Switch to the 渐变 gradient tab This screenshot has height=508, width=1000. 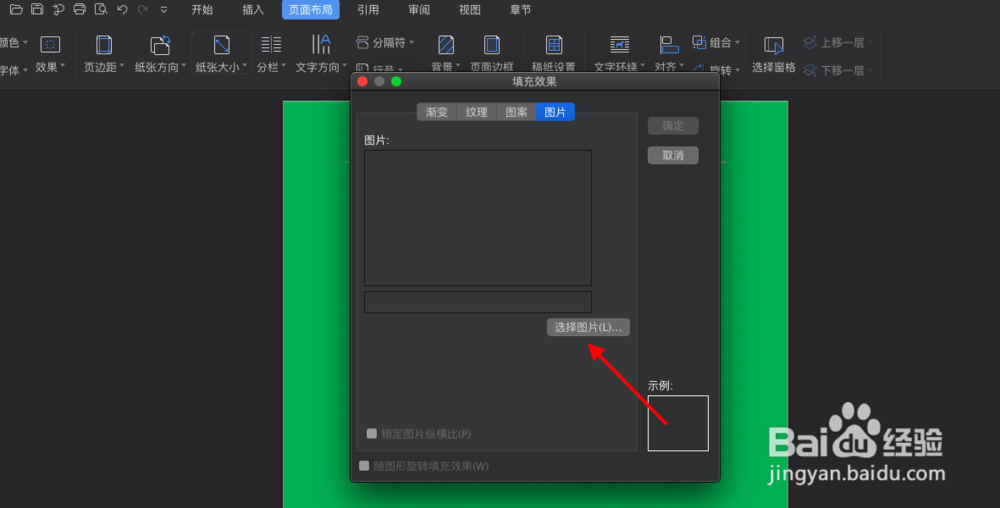pos(437,112)
